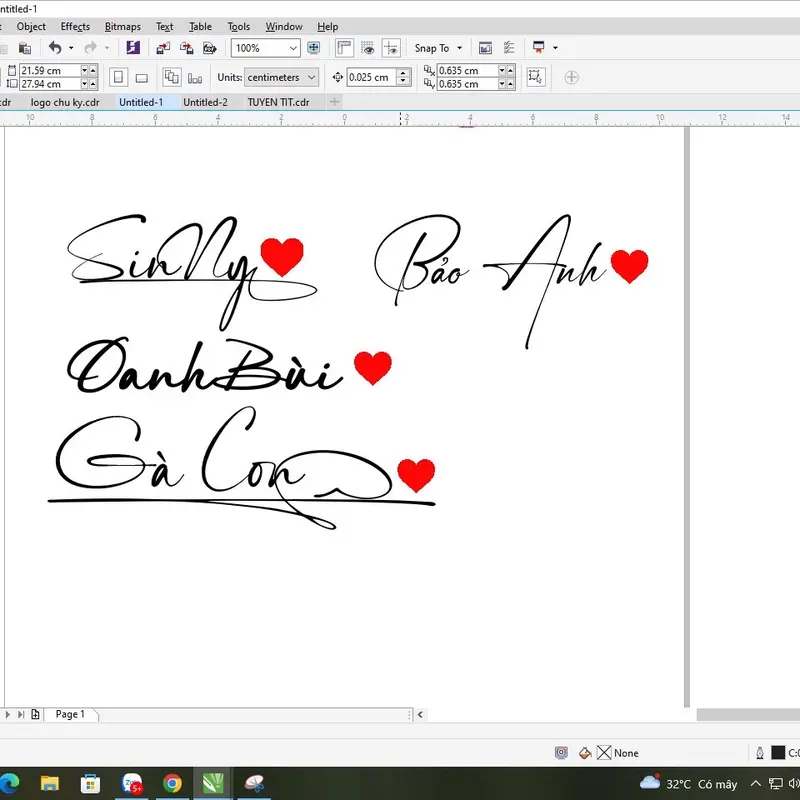Open the Table menu
The image size is (800, 800).
tap(200, 27)
